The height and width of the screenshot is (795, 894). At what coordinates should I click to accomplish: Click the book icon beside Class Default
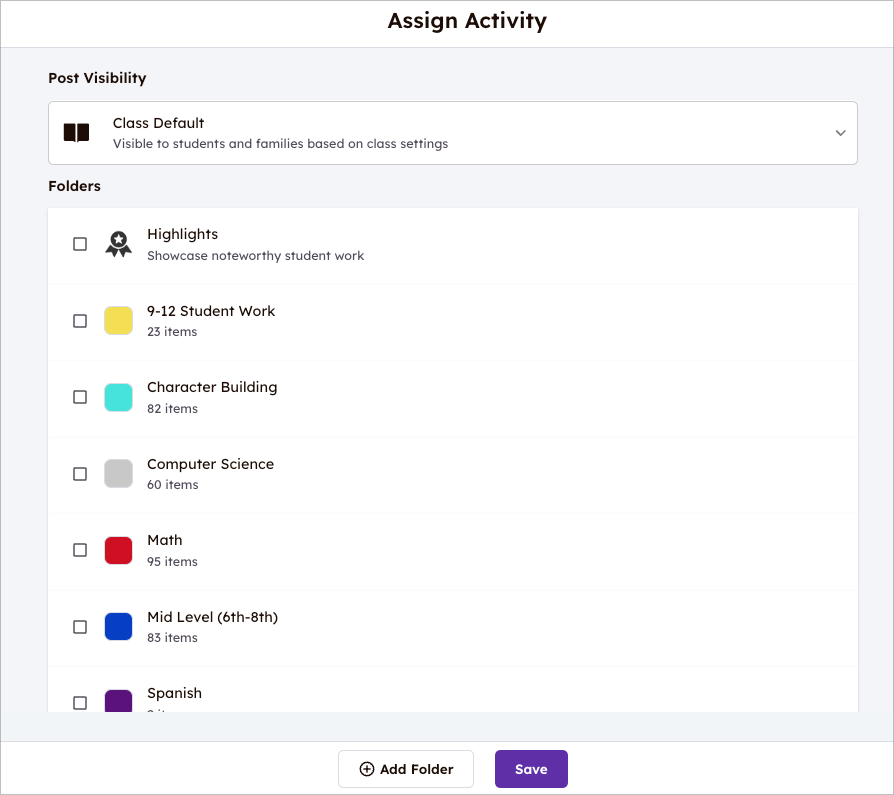pyautogui.click(x=76, y=131)
